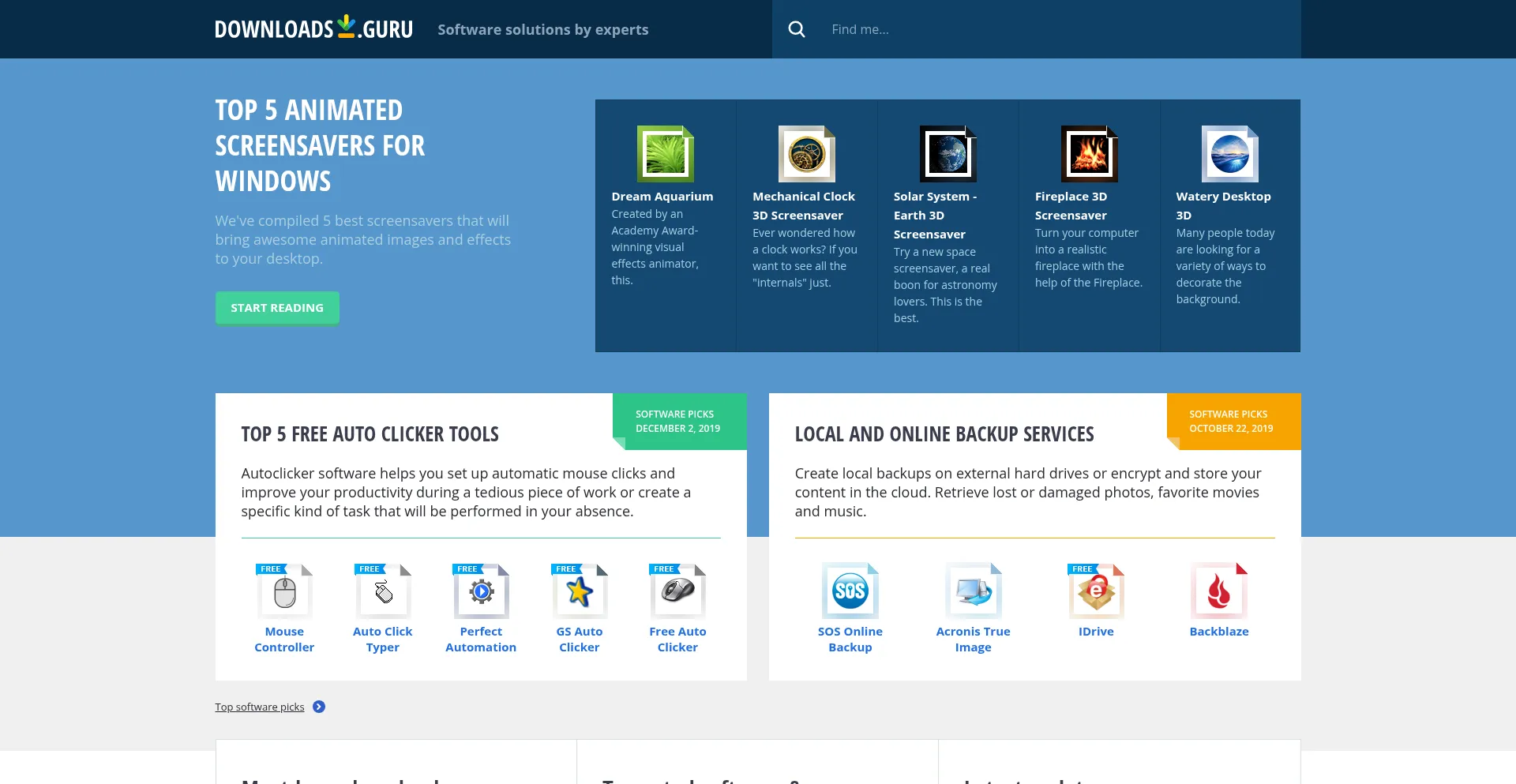Image resolution: width=1516 pixels, height=784 pixels.
Task: Click the Mechanical Clock description 'Ever wondered how...'
Action: pyautogui.click(x=805, y=258)
